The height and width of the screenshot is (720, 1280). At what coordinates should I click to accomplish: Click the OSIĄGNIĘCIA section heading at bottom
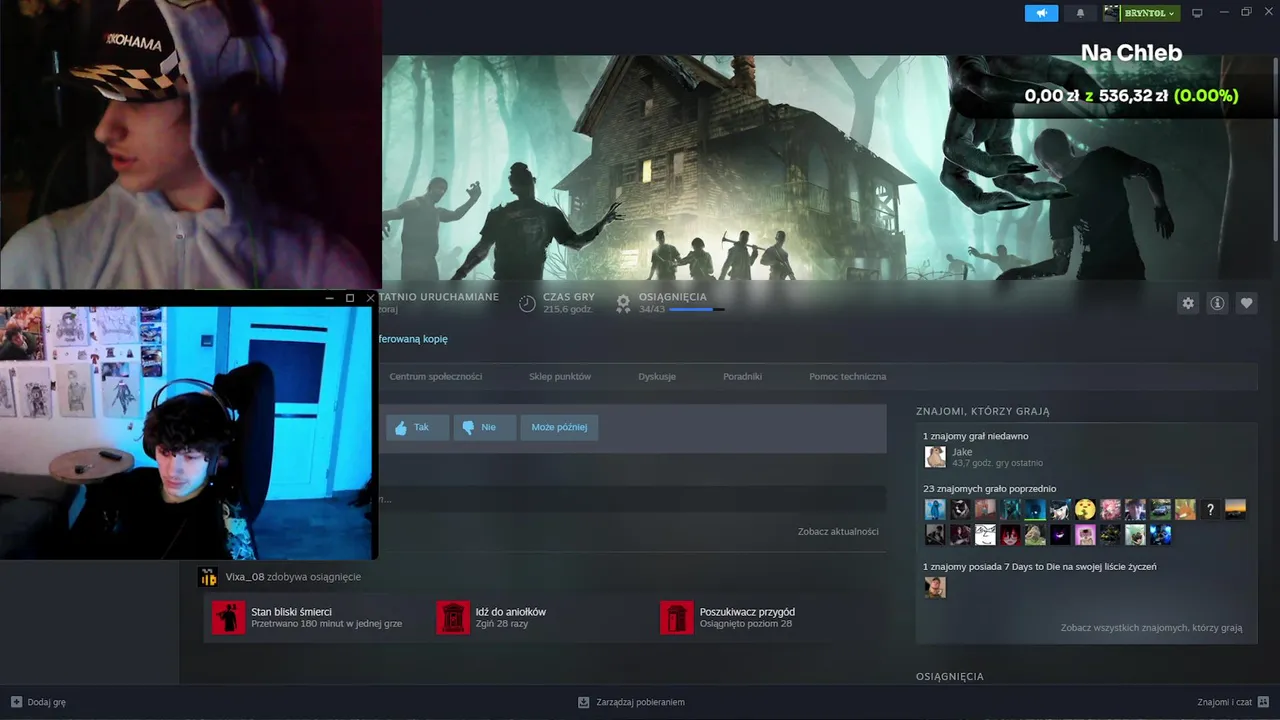950,677
